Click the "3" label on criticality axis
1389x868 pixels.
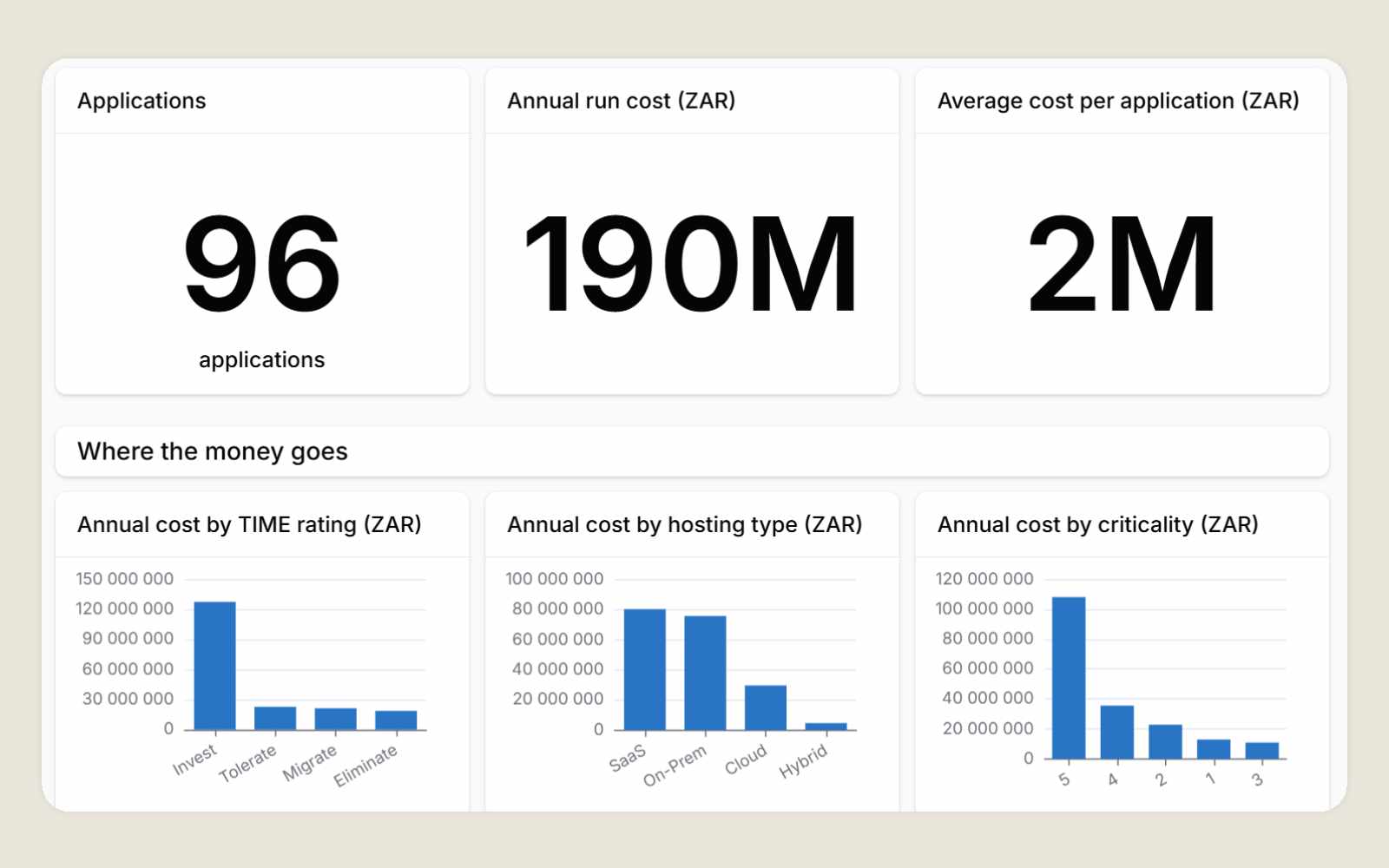(x=1257, y=779)
